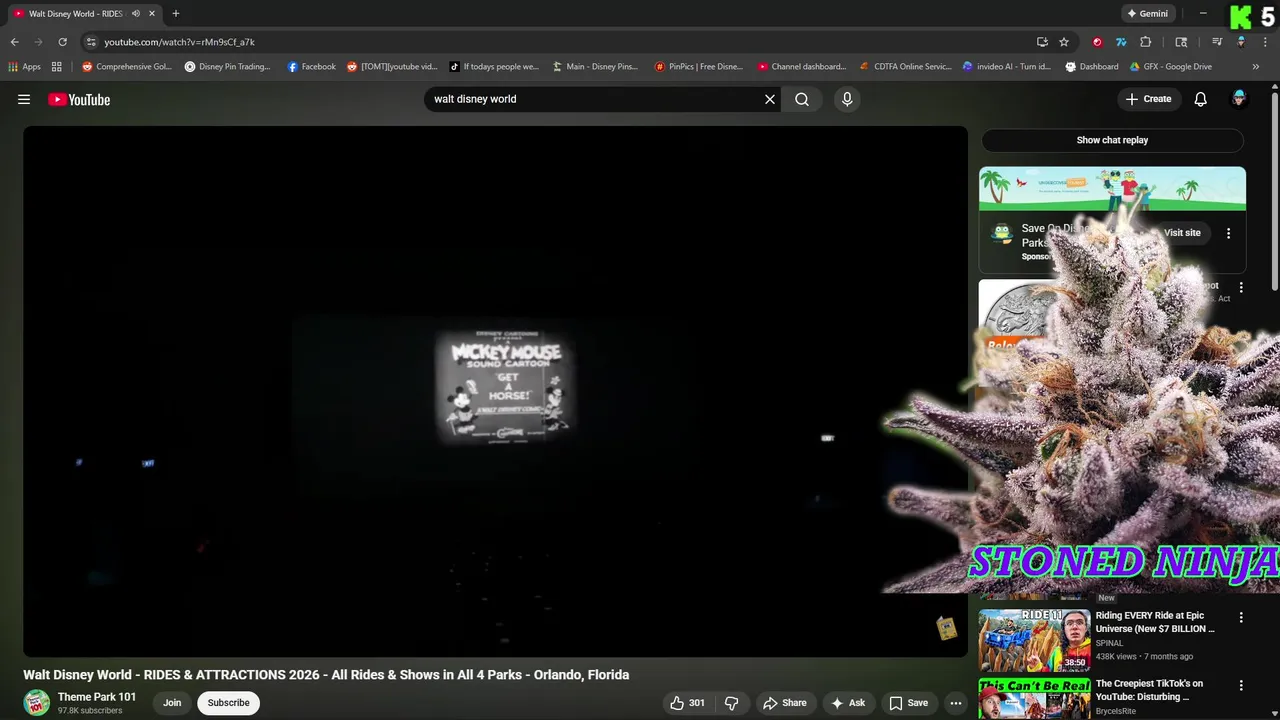Open options for Epic Universe video
The height and width of the screenshot is (720, 1280).
(1241, 618)
